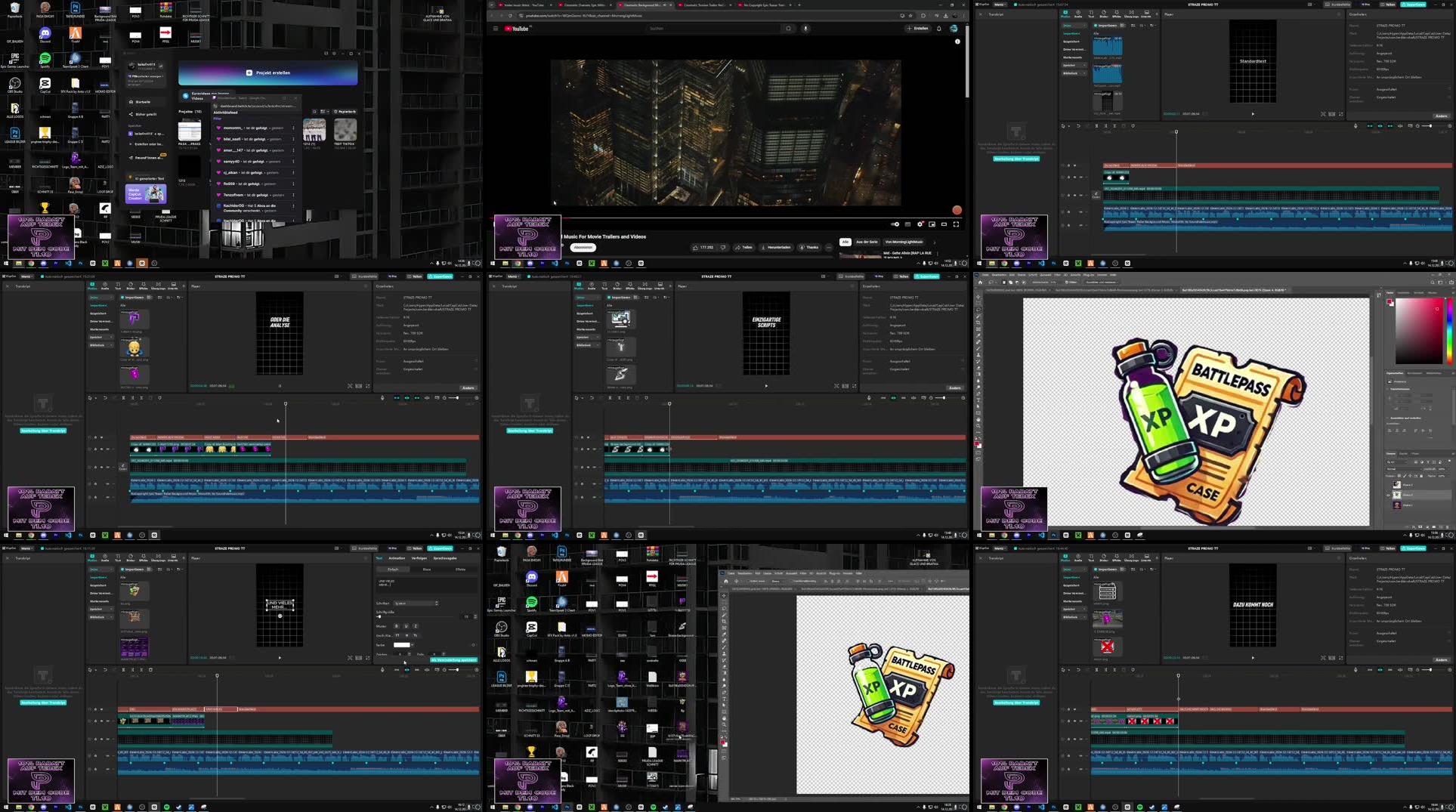Viewport: 1456px width, 812px height.
Task: Select Type tool in large Photoshop window
Action: click(978, 400)
